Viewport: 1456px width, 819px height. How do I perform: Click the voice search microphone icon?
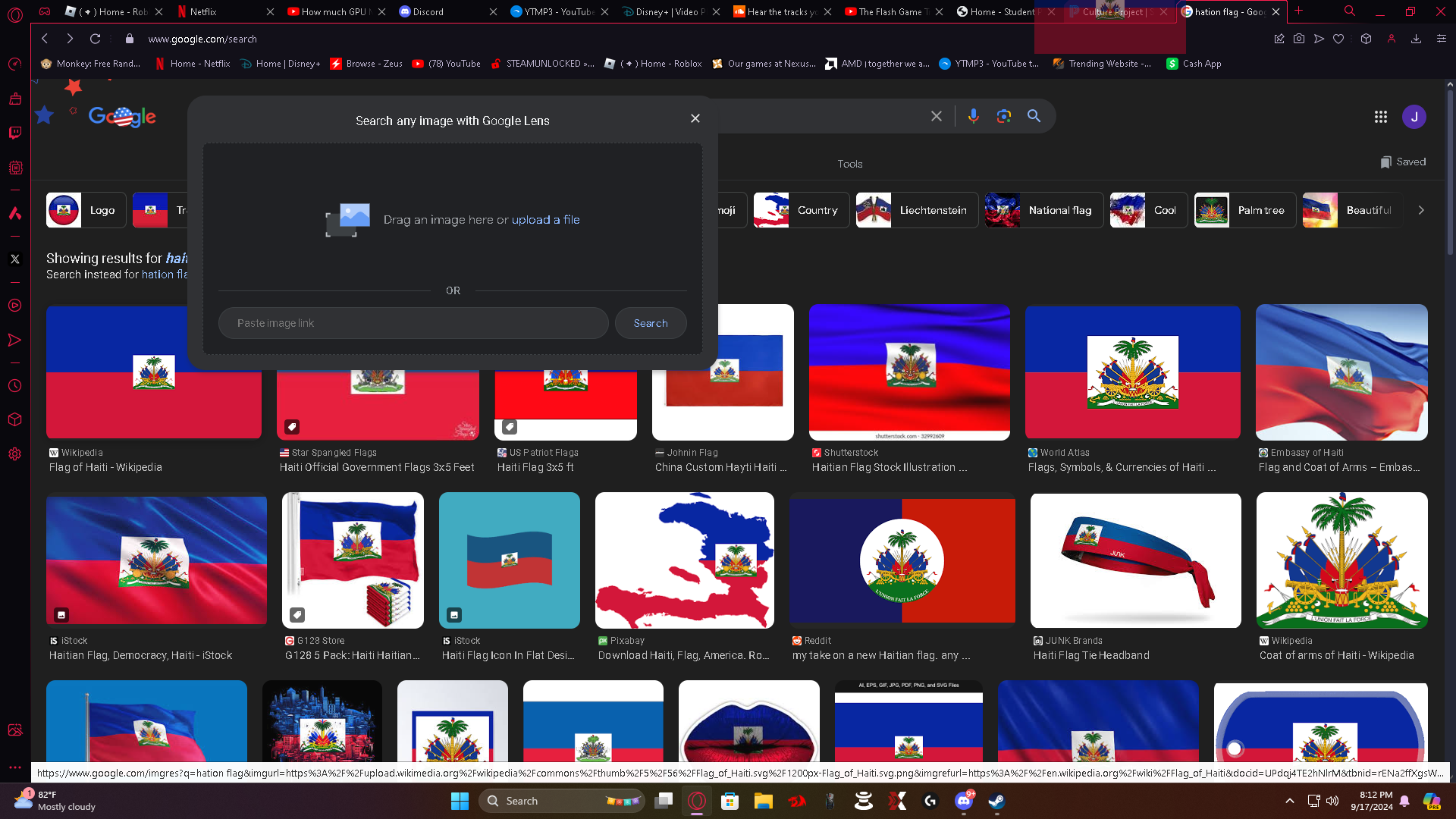pos(973,116)
